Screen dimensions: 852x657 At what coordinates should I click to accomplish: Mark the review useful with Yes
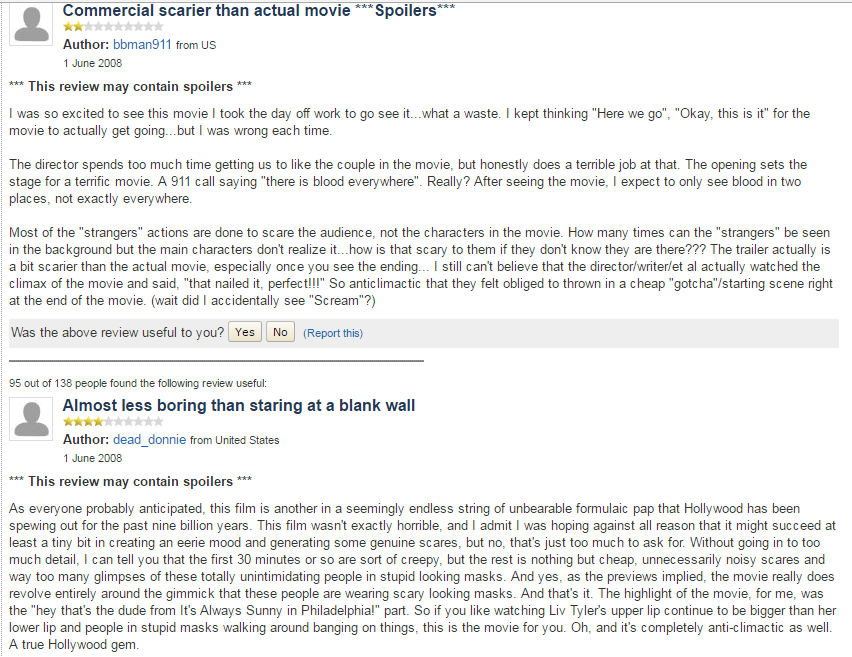[x=245, y=332]
